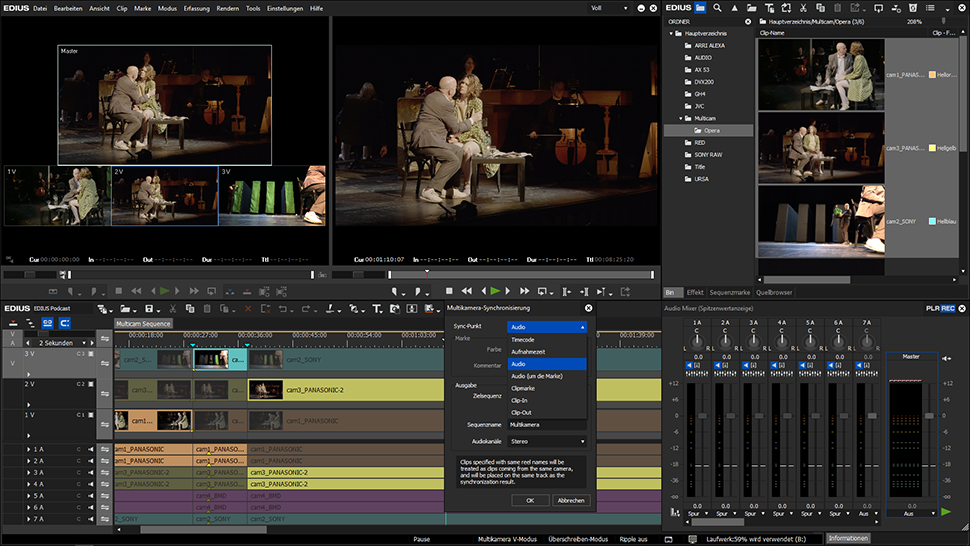This screenshot has width=970, height=546.
Task: Click the new sequence icon in timeline toolbar
Action: [102, 309]
